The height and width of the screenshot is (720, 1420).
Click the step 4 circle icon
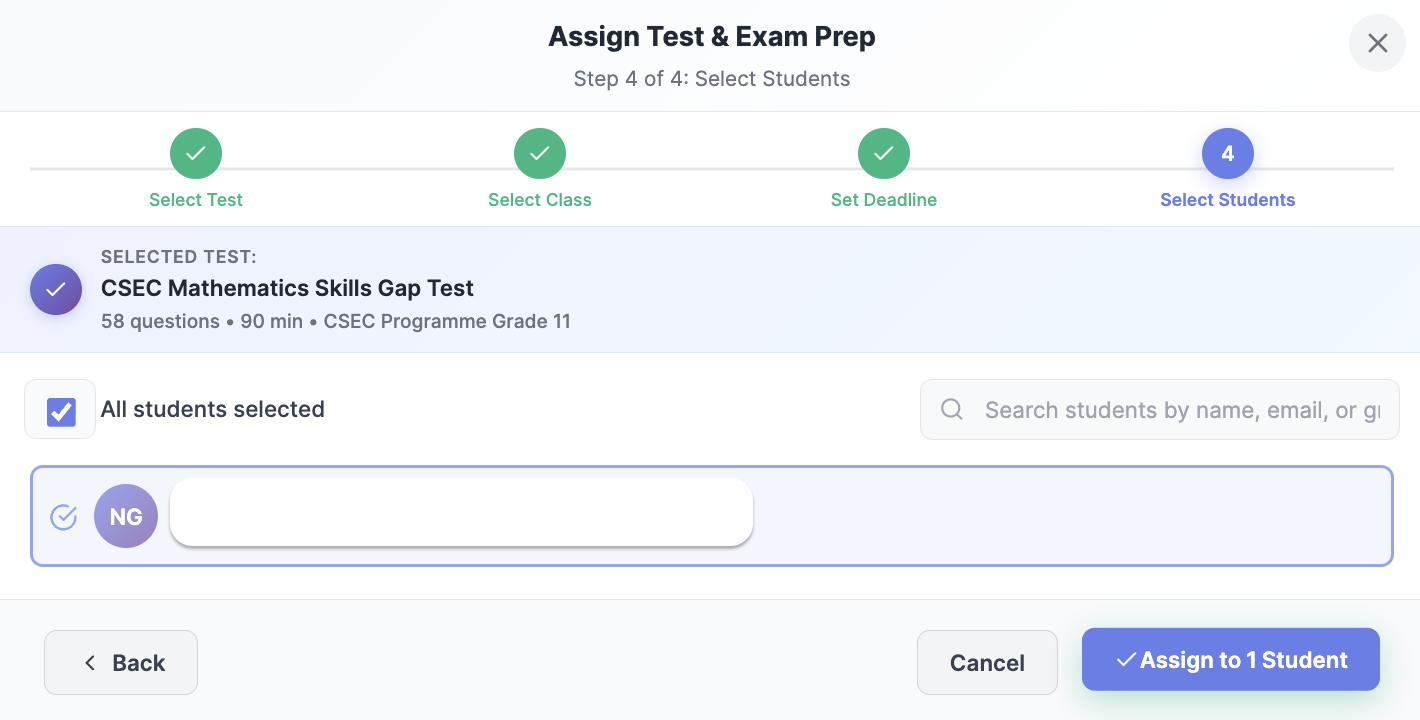tap(1228, 154)
